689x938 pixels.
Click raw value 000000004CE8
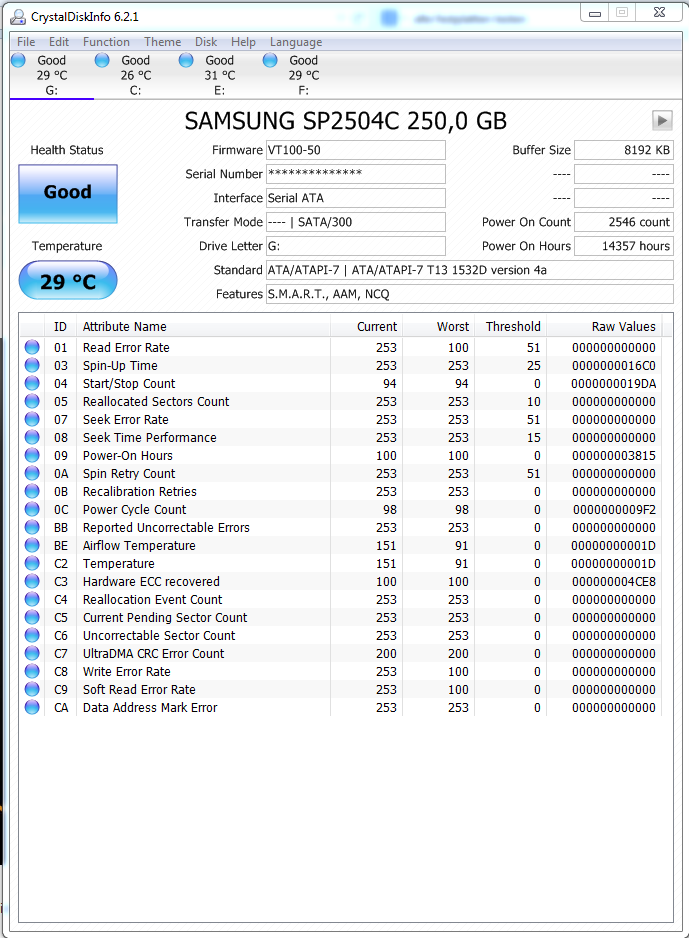click(614, 581)
